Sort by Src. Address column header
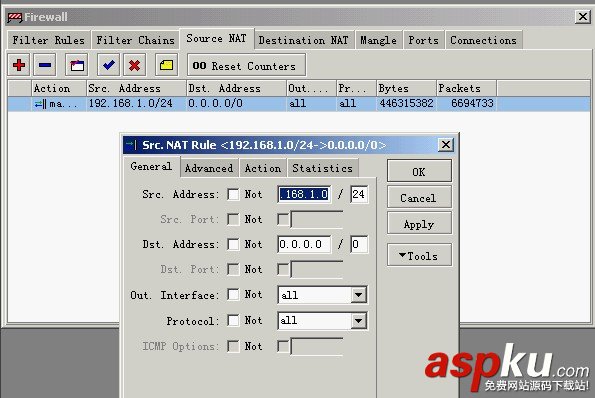This screenshot has height=398, width=595. pos(136,88)
